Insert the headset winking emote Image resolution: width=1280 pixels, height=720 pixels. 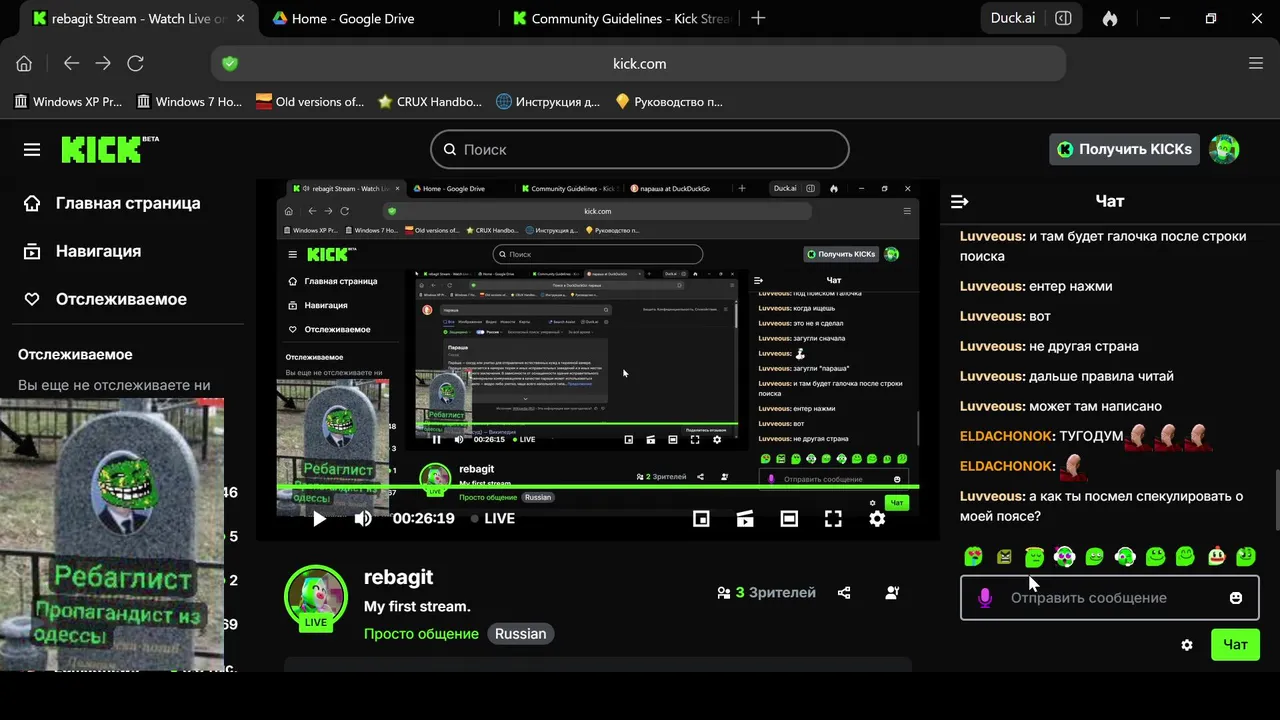click(1125, 556)
